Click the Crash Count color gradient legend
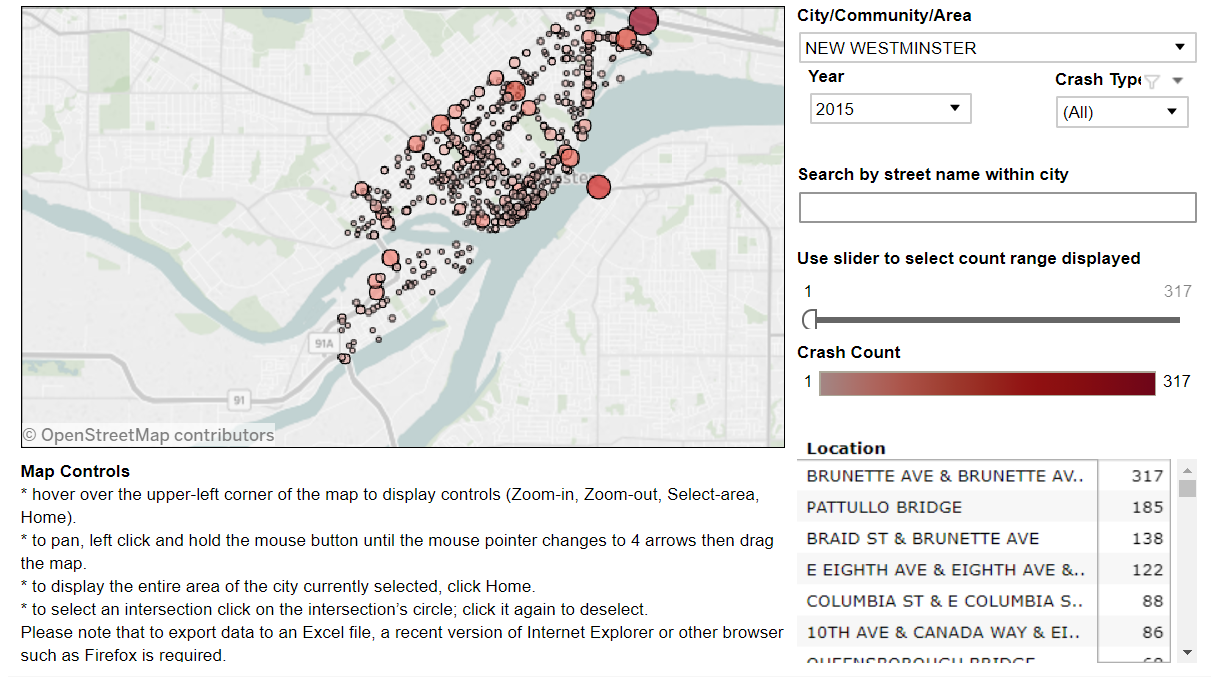Viewport: 1211px width, 677px height. tap(987, 383)
